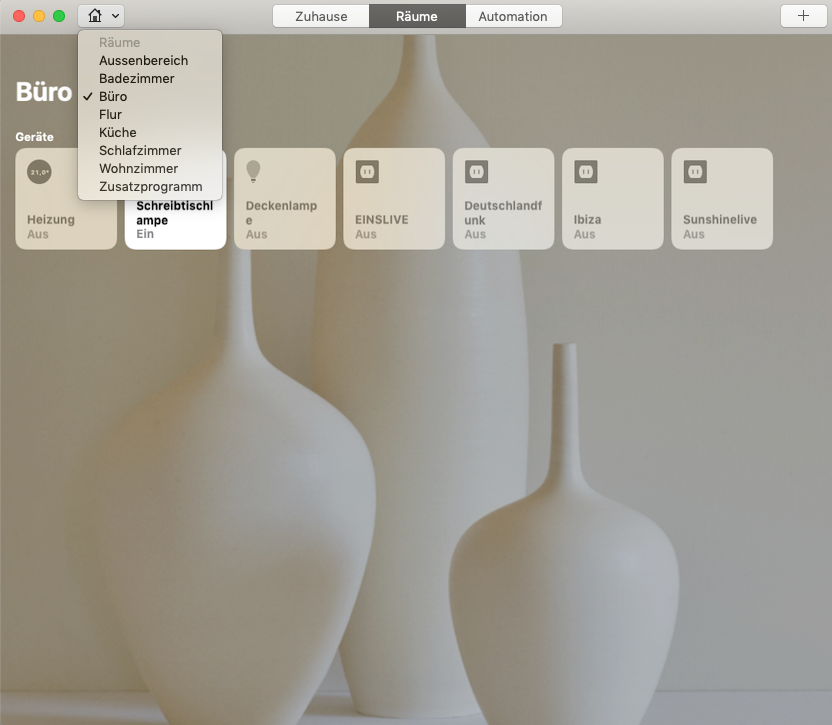The image size is (832, 725).
Task: Click the Heizung 21,0° thermostat icon
Action: pyautogui.click(x=39, y=172)
